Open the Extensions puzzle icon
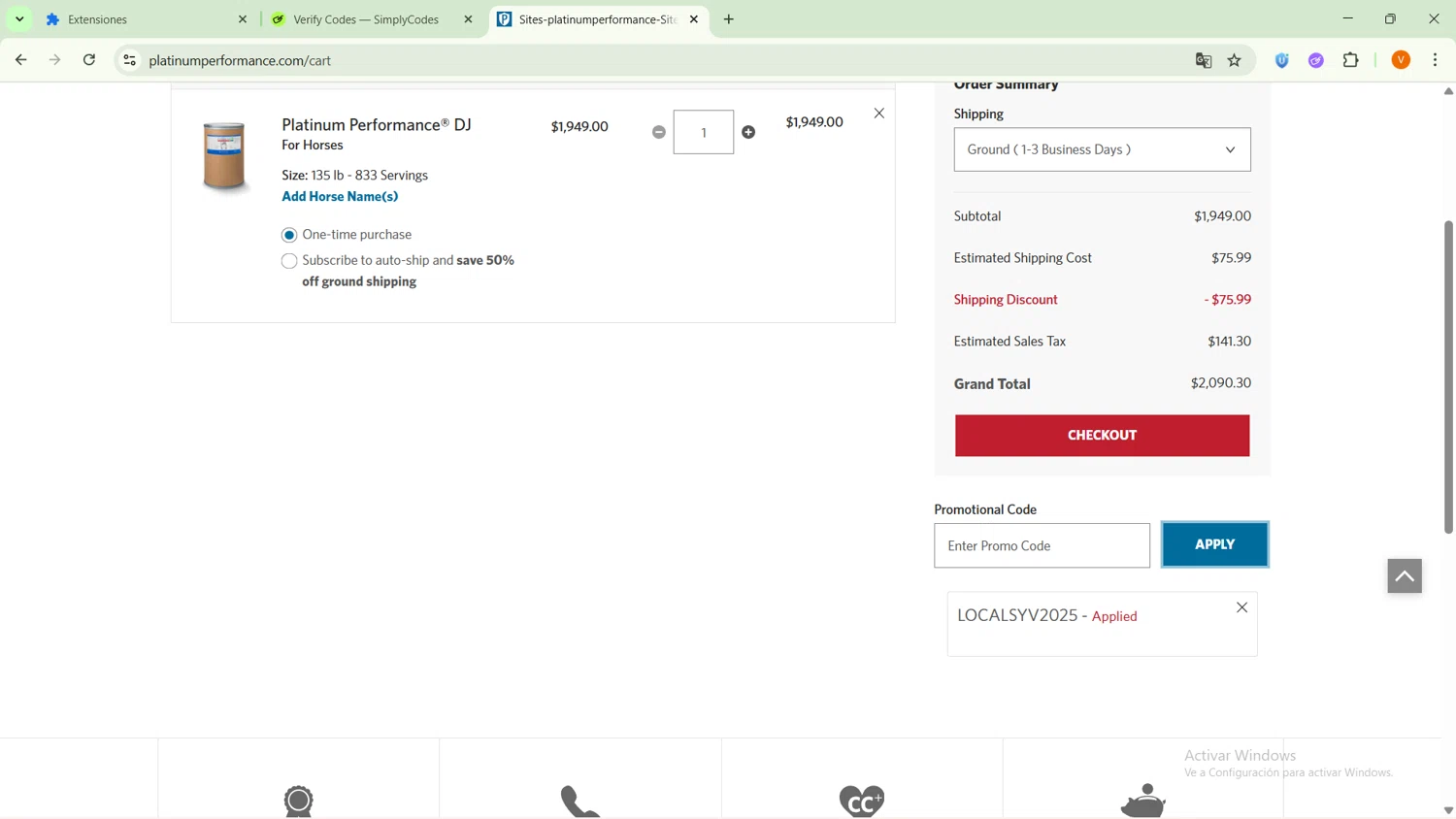 [1351, 60]
